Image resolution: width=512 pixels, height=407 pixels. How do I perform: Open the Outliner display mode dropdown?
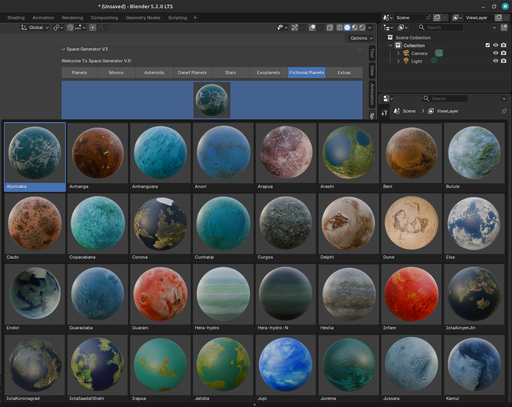point(403,28)
